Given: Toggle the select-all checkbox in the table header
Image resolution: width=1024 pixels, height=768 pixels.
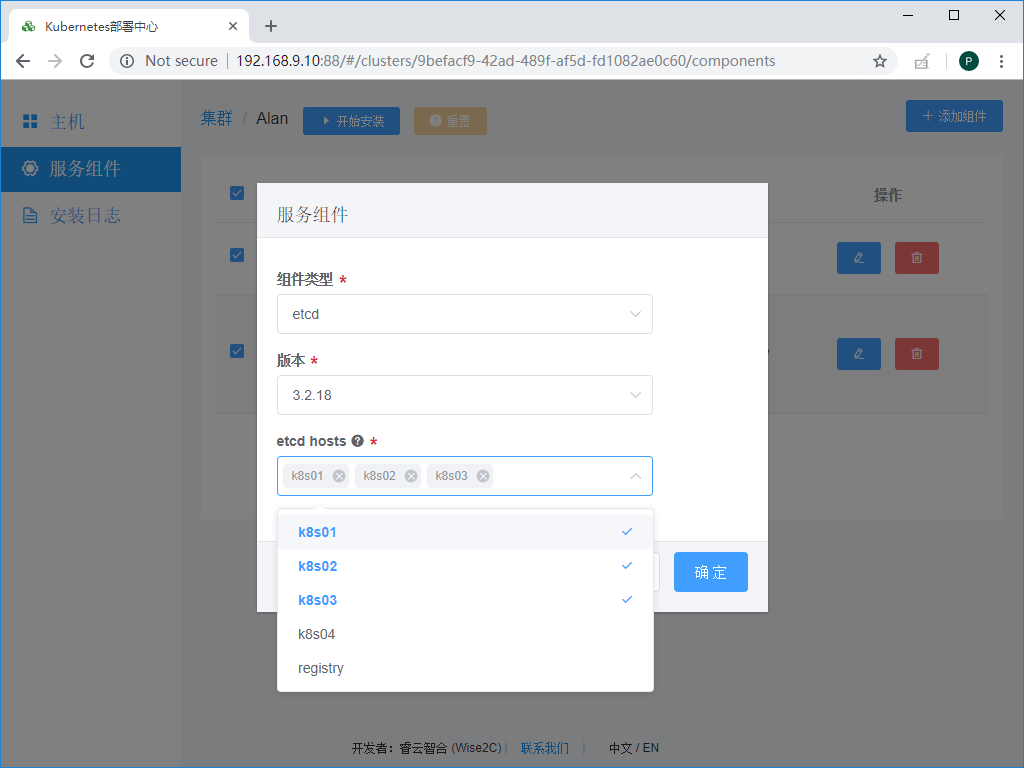Looking at the screenshot, I should click(x=237, y=193).
